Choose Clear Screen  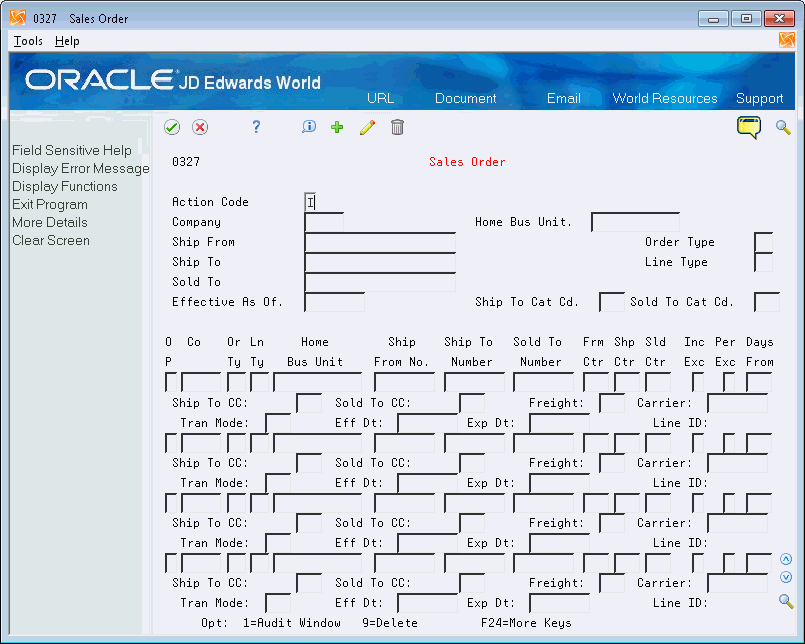click(x=51, y=240)
